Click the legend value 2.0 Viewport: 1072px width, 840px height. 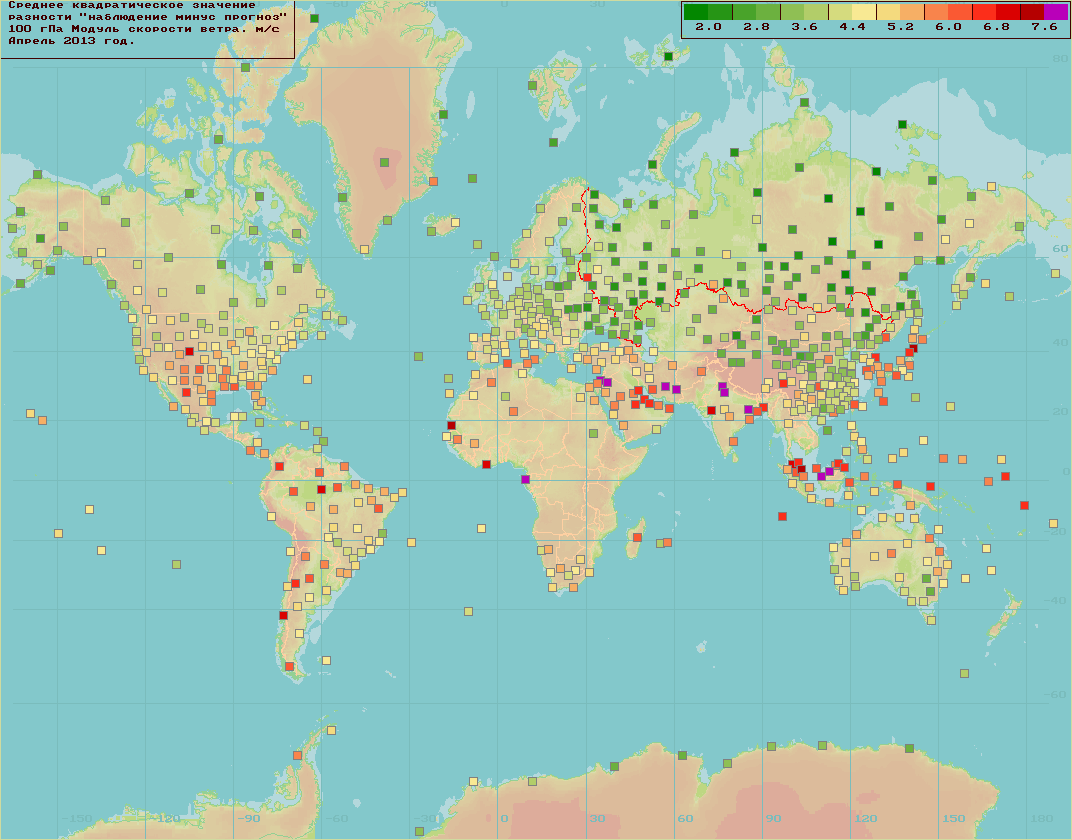[x=708, y=27]
